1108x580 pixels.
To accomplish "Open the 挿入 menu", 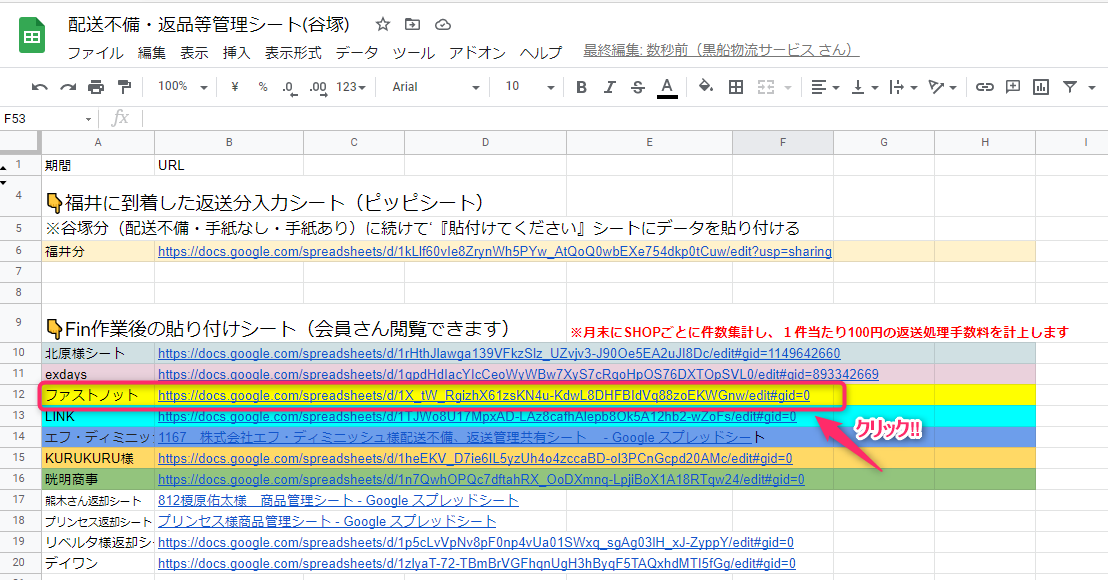I will click(237, 53).
